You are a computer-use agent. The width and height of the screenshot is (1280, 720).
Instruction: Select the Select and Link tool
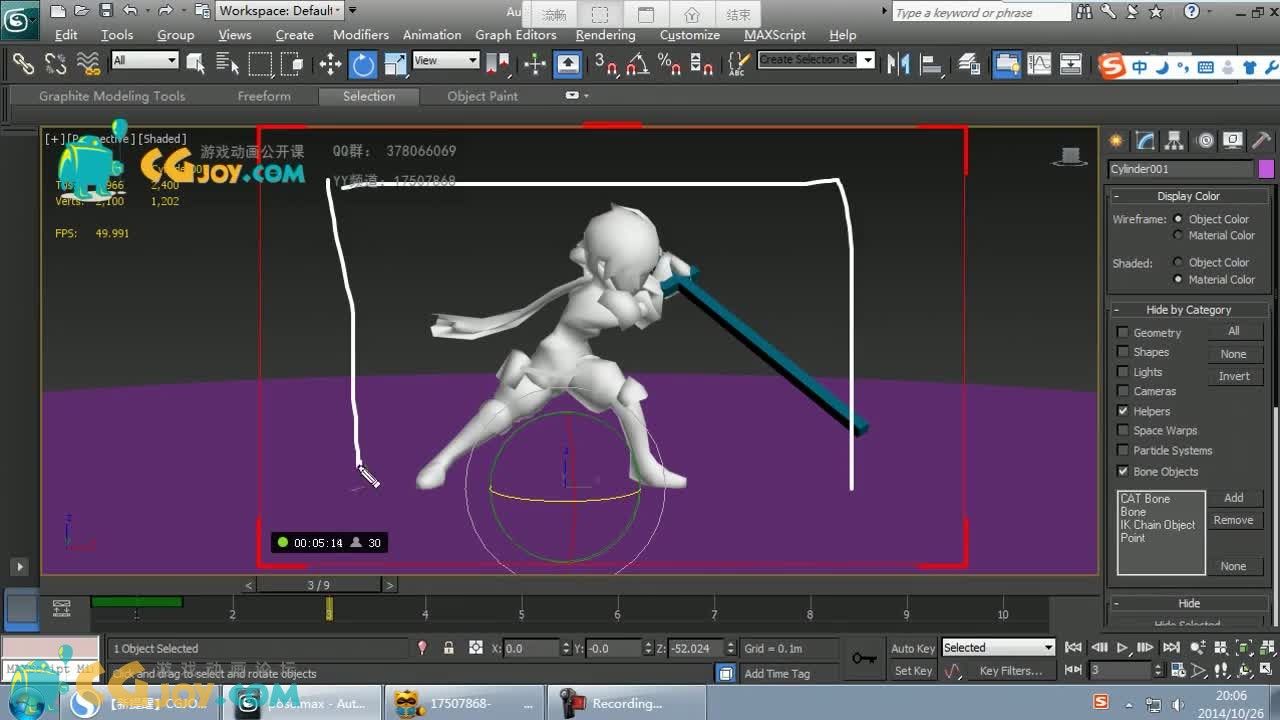click(23, 63)
